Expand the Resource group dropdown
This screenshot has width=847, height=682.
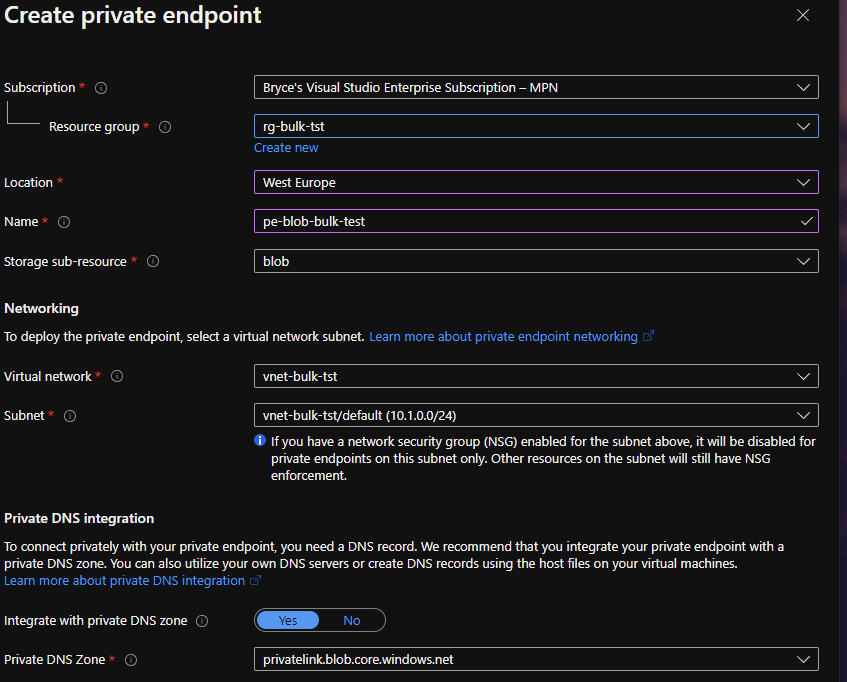(x=536, y=127)
